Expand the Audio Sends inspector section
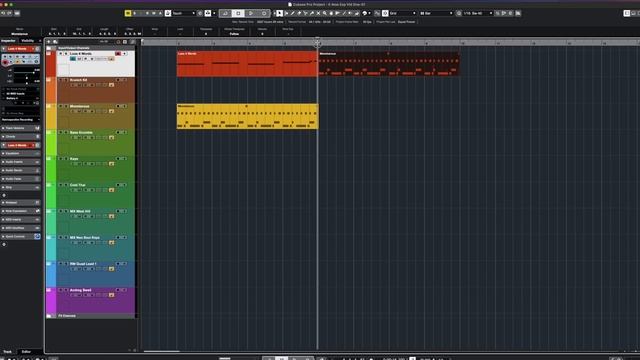 pos(20,170)
